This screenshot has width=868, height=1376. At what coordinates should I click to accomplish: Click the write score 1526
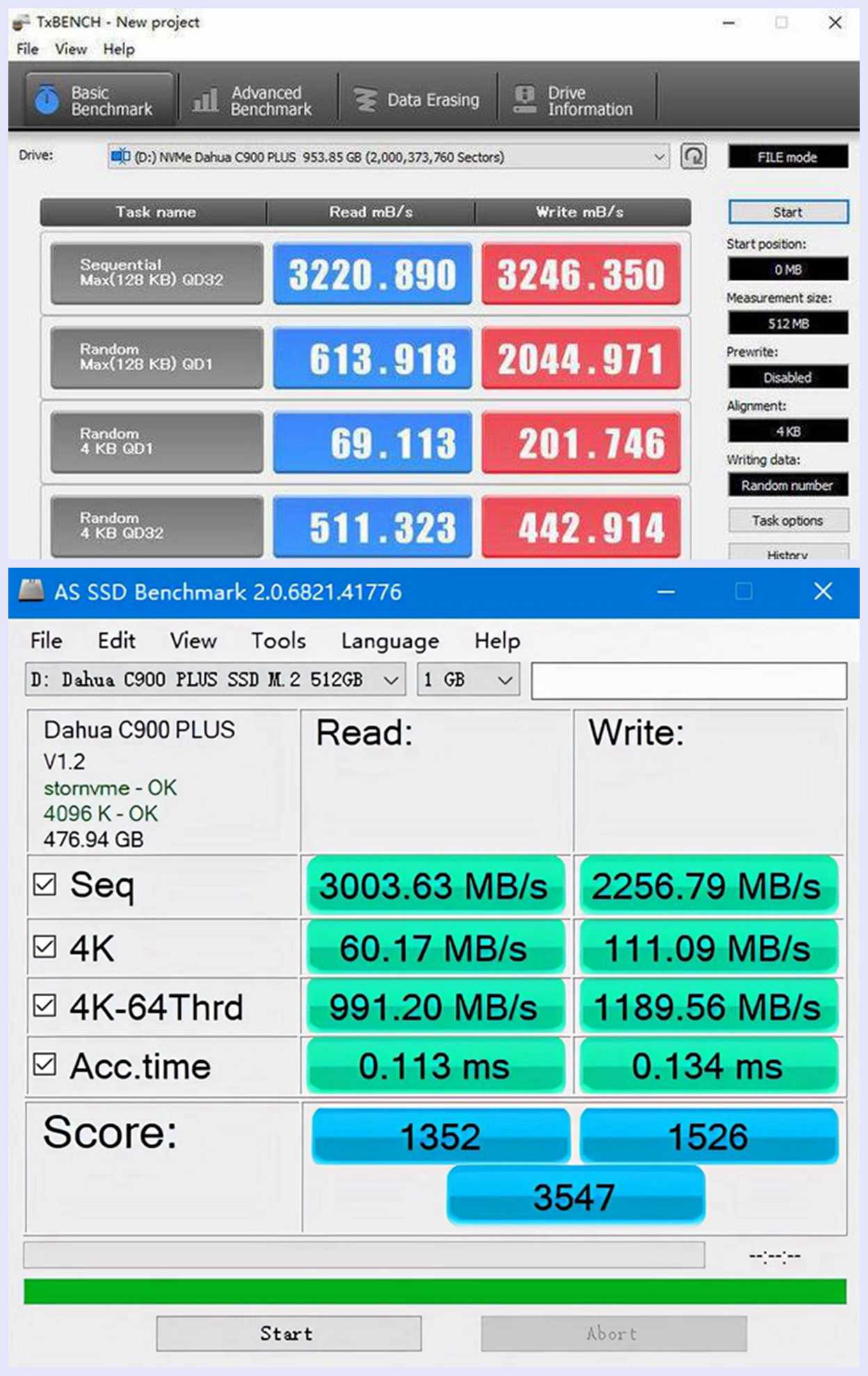[709, 1136]
